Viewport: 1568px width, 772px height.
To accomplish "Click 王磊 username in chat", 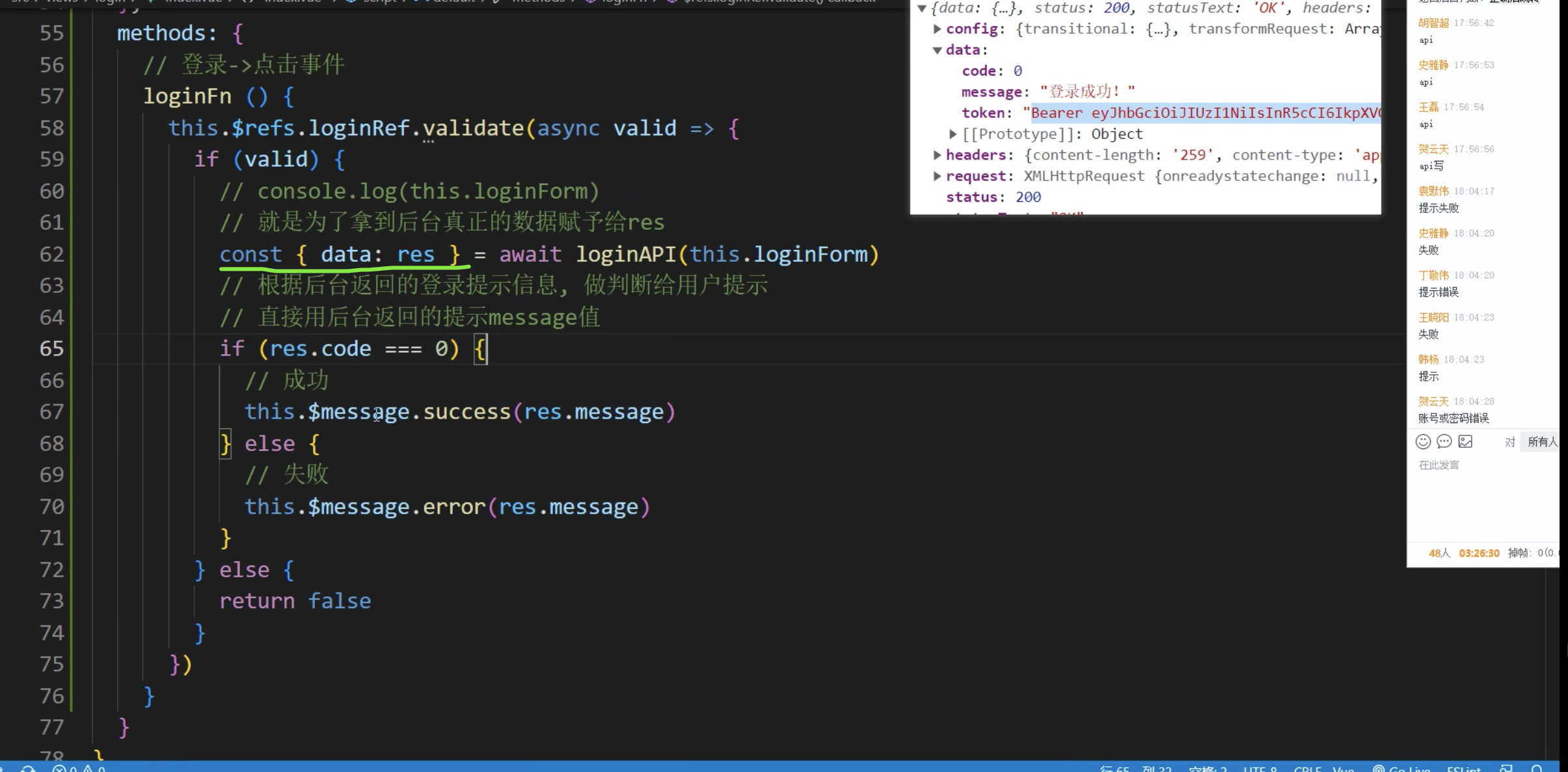I will [x=1429, y=107].
